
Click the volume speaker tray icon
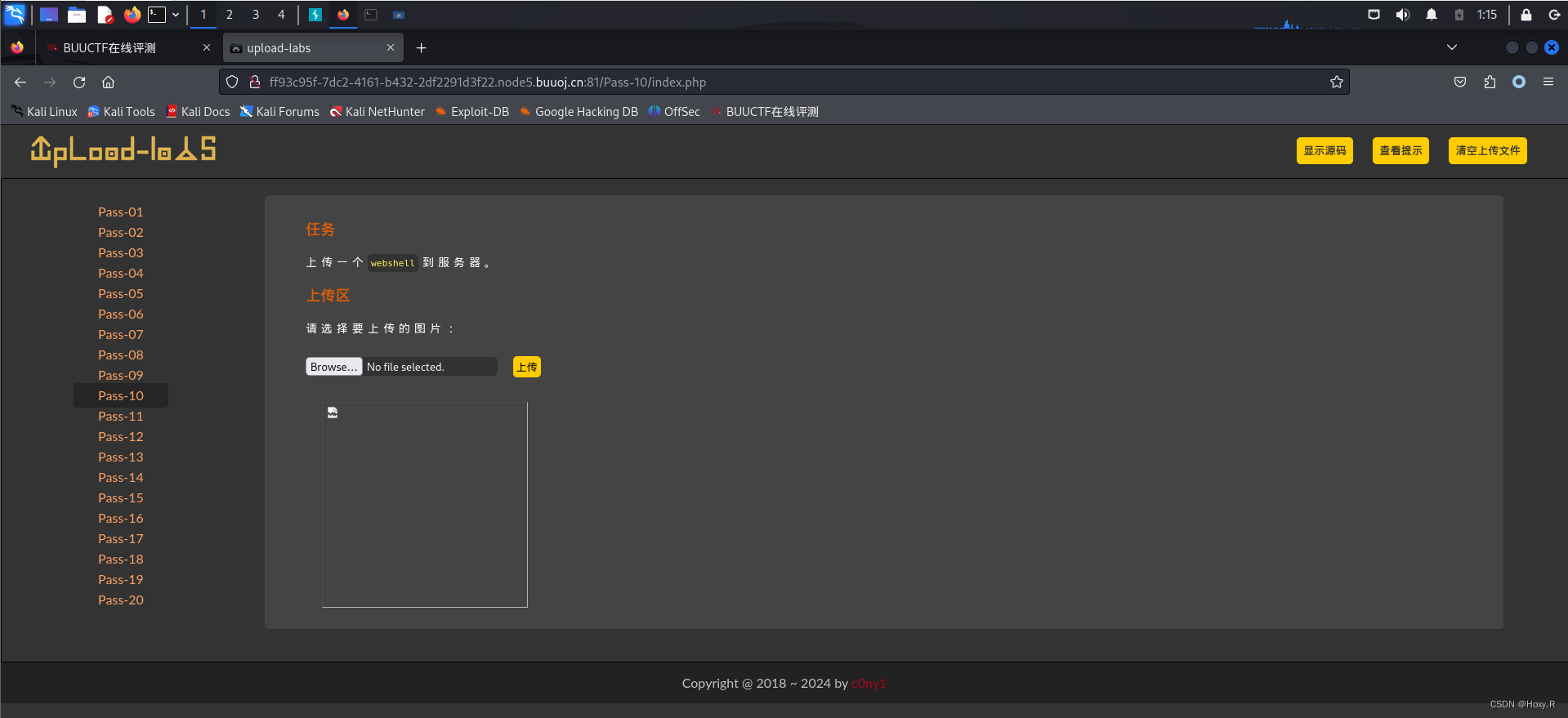click(1403, 15)
